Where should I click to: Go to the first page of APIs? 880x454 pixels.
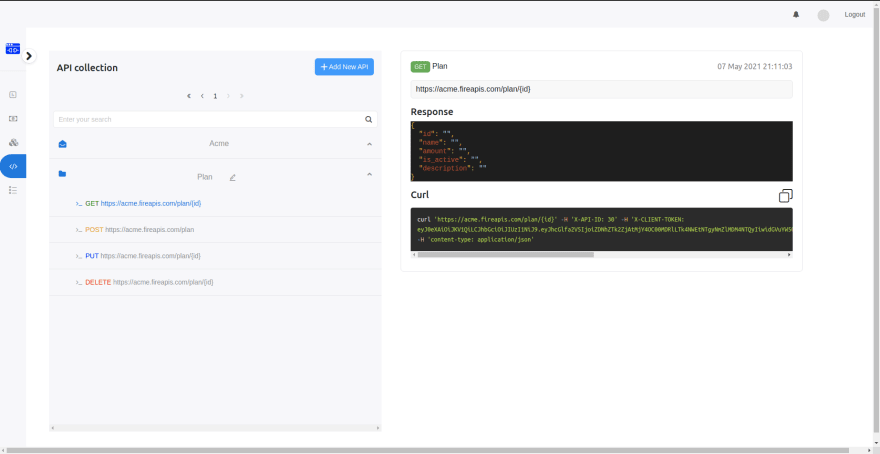pos(189,96)
